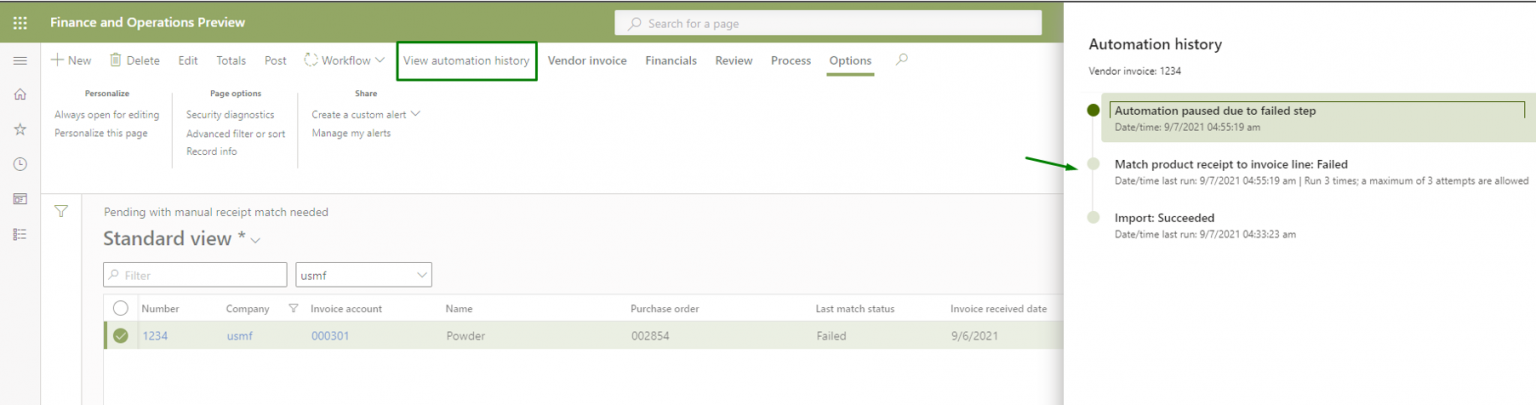Expand the hamburger navigation menu

[x=20, y=61]
